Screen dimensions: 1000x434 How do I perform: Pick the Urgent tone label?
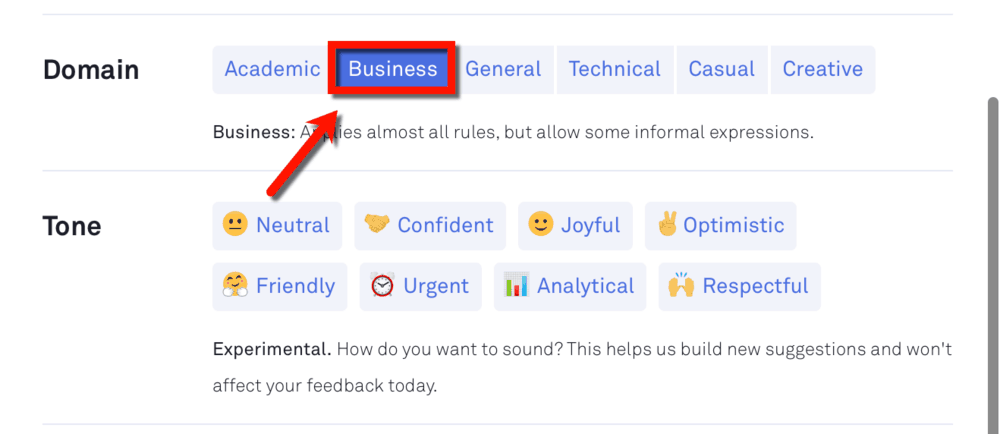point(436,286)
